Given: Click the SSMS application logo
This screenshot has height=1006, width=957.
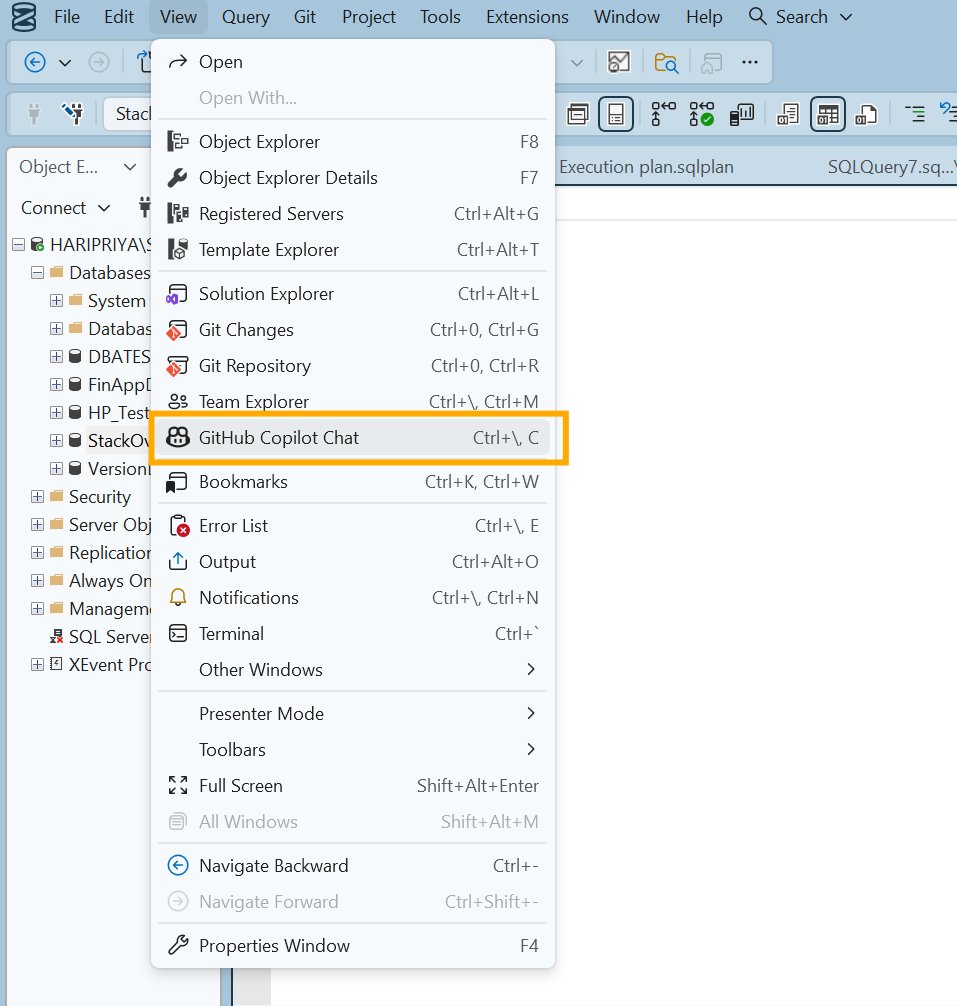Looking at the screenshot, I should [x=24, y=17].
